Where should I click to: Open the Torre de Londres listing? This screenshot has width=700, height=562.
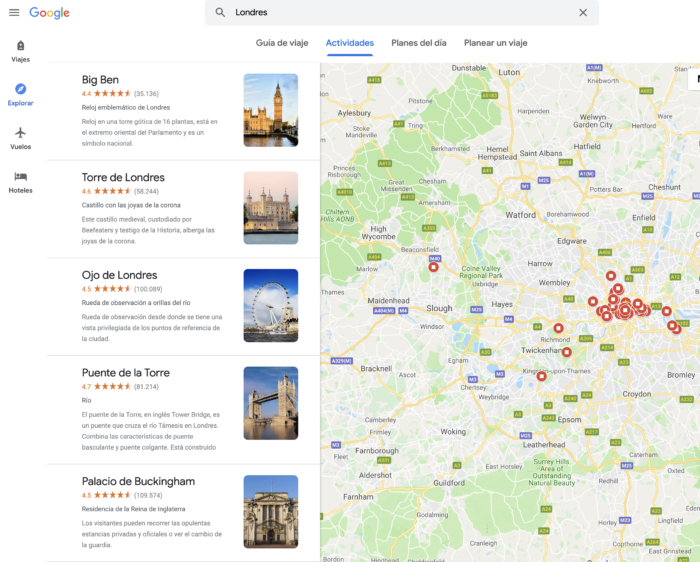[x=123, y=178]
